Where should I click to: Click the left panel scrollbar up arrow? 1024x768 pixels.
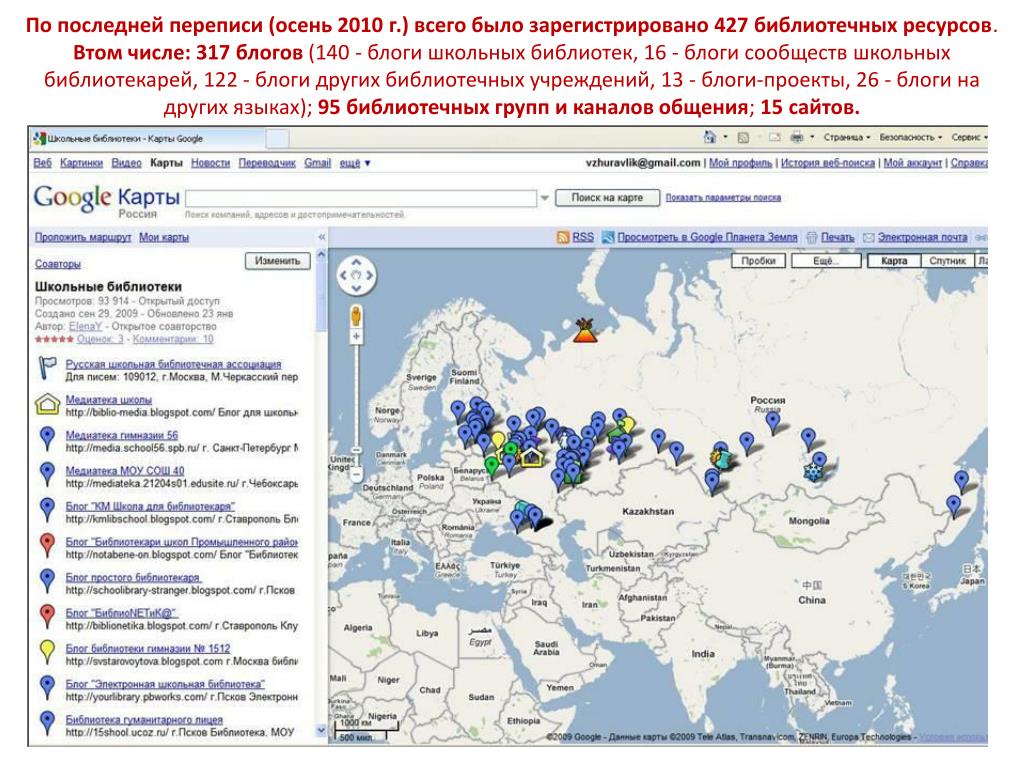click(x=321, y=255)
